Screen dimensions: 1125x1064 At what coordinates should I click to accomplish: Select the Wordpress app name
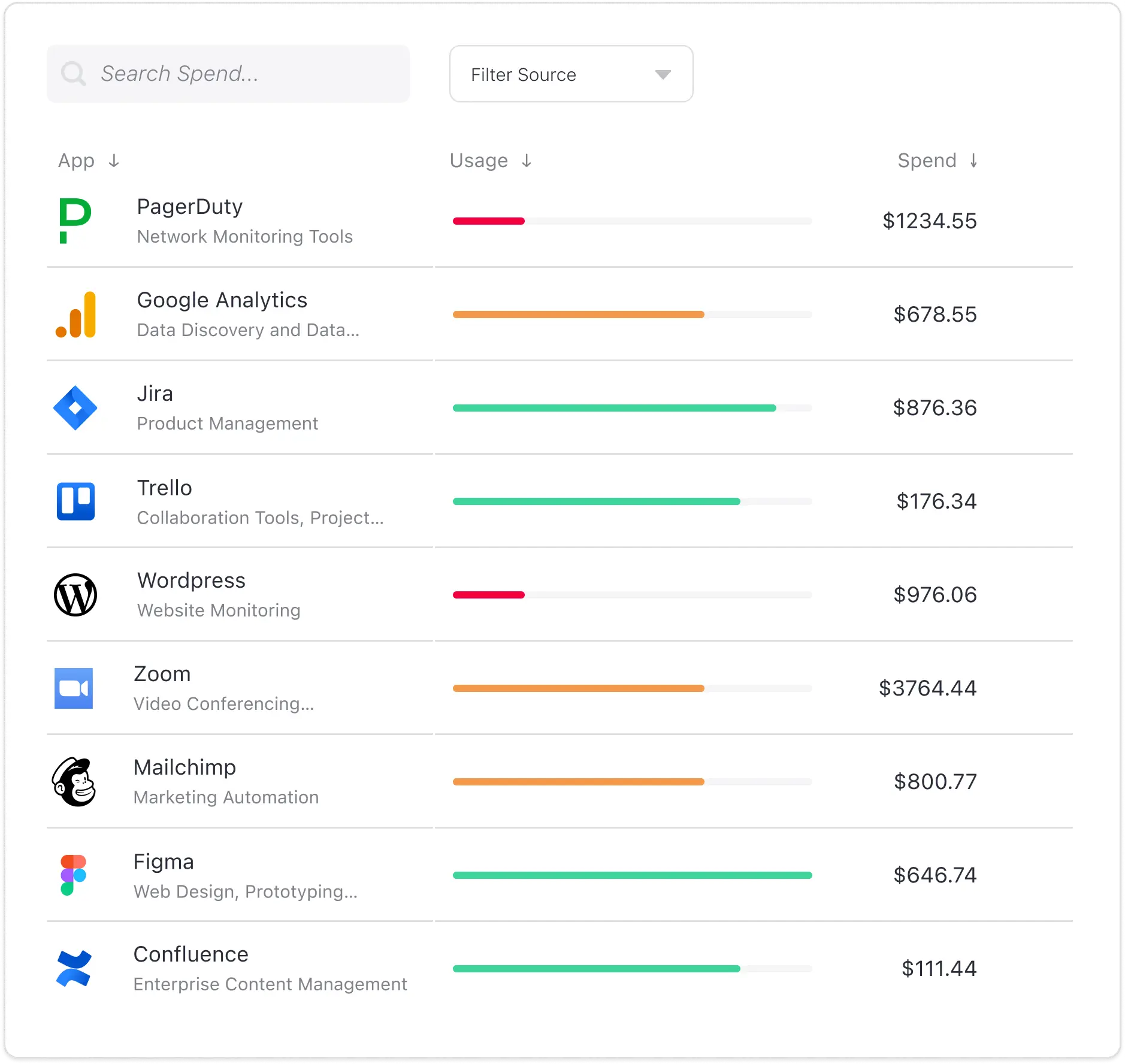click(192, 581)
